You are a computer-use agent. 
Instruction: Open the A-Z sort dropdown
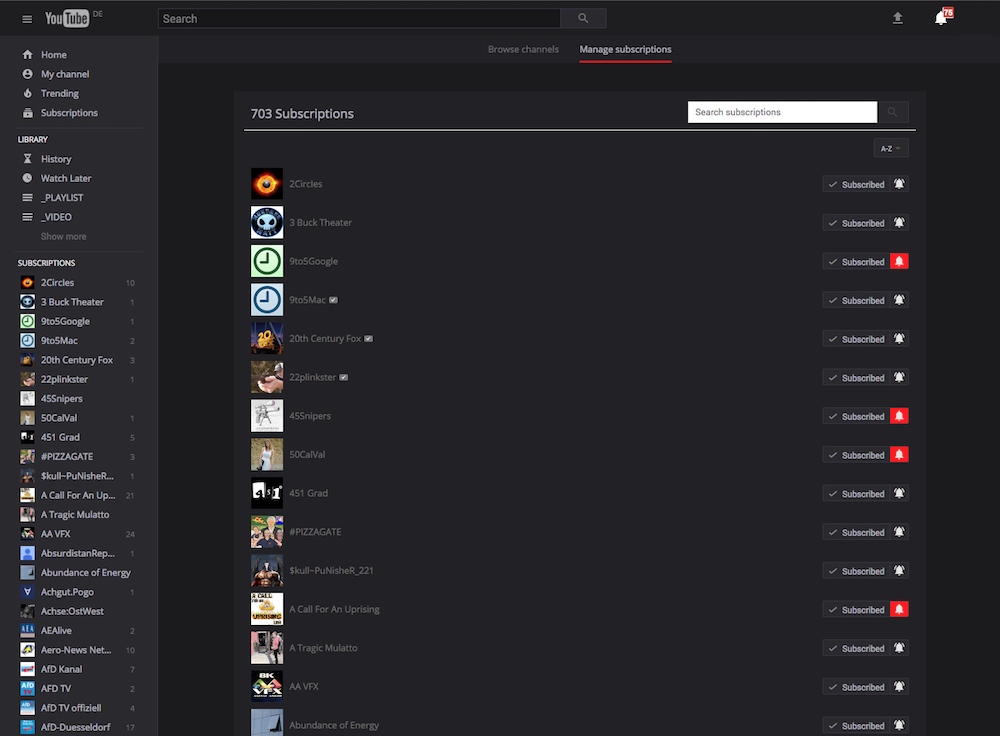(x=890, y=149)
